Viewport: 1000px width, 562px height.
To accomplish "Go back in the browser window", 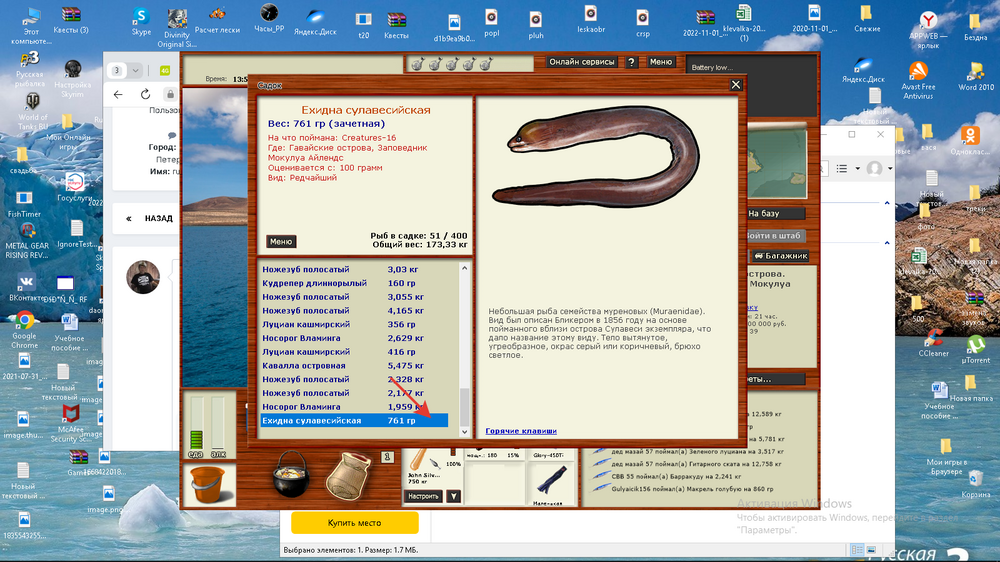I will point(118,94).
